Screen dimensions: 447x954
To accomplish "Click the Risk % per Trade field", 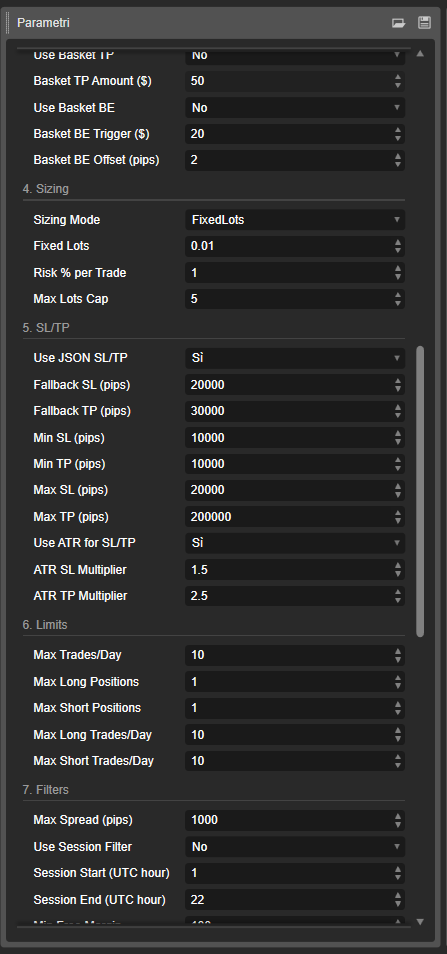I will (x=295, y=273).
